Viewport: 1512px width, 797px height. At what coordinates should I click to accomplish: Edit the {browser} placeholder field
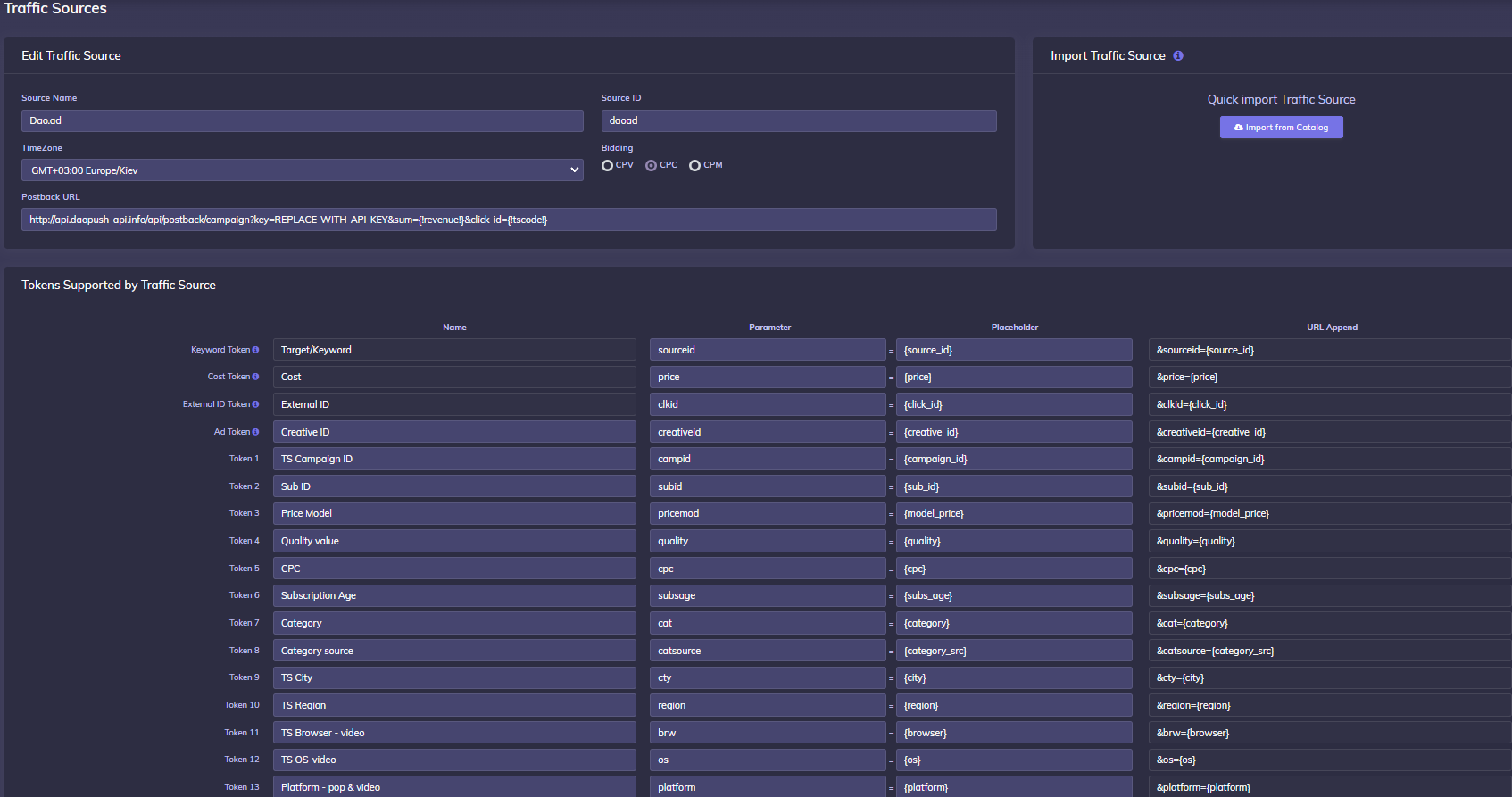pyautogui.click(x=1013, y=733)
